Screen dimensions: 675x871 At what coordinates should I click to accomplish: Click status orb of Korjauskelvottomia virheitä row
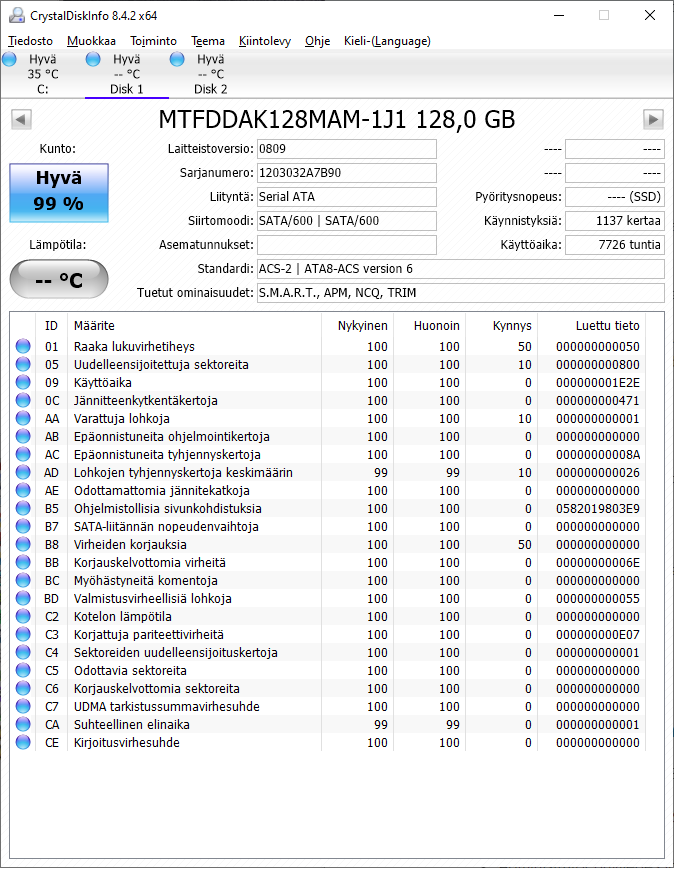(x=23, y=563)
